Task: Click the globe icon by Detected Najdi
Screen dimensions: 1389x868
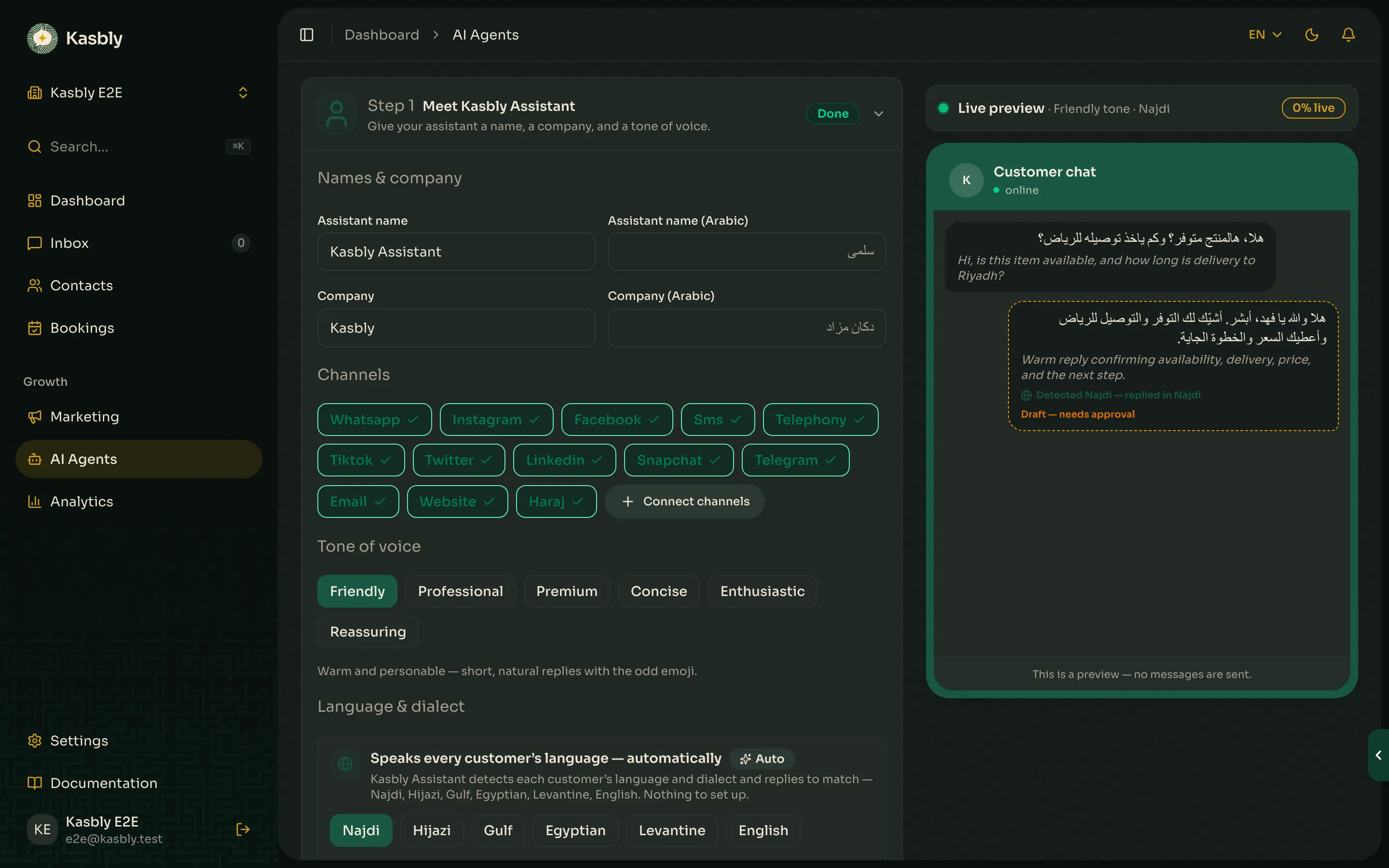Action: point(1026,395)
